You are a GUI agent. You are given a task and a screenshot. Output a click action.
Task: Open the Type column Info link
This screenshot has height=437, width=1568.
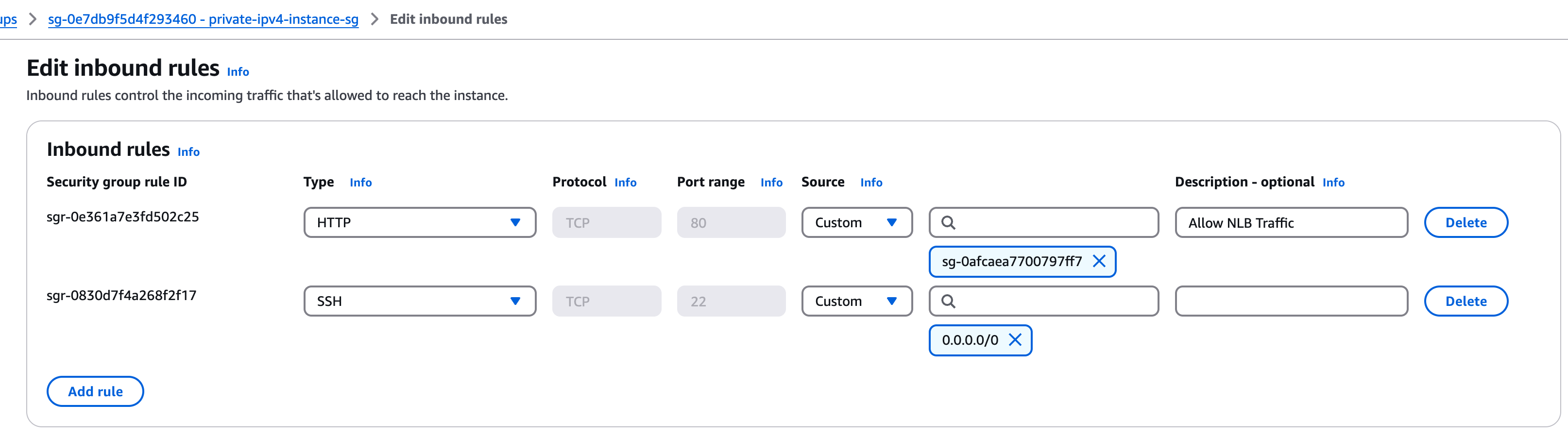coord(360,182)
